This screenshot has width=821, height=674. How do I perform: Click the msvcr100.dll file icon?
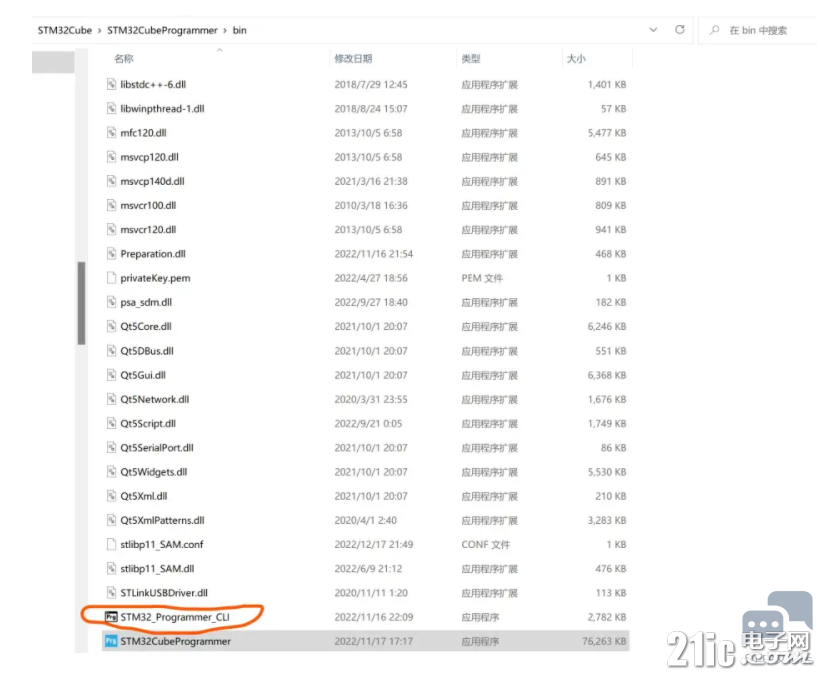[111, 205]
